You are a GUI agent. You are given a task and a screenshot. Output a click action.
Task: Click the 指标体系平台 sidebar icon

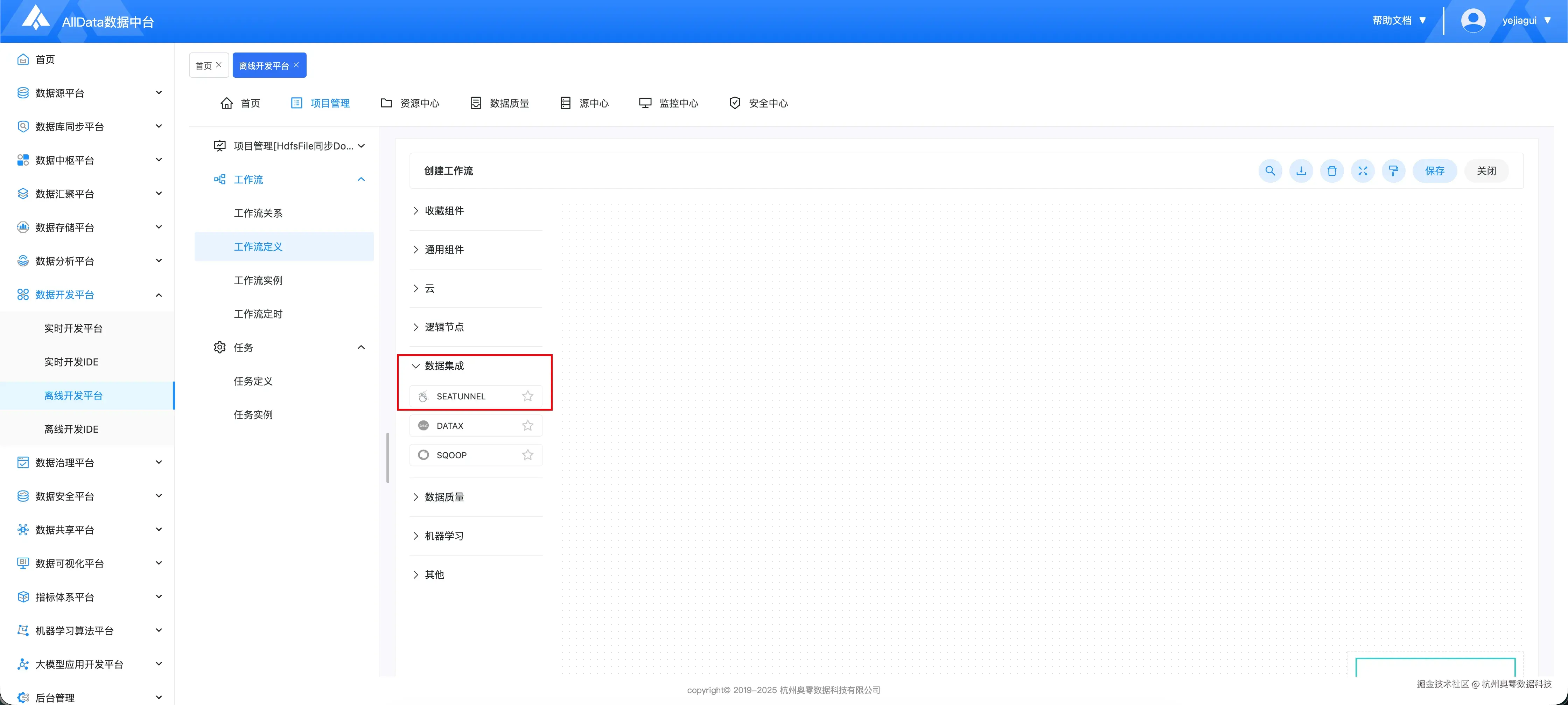[23, 597]
